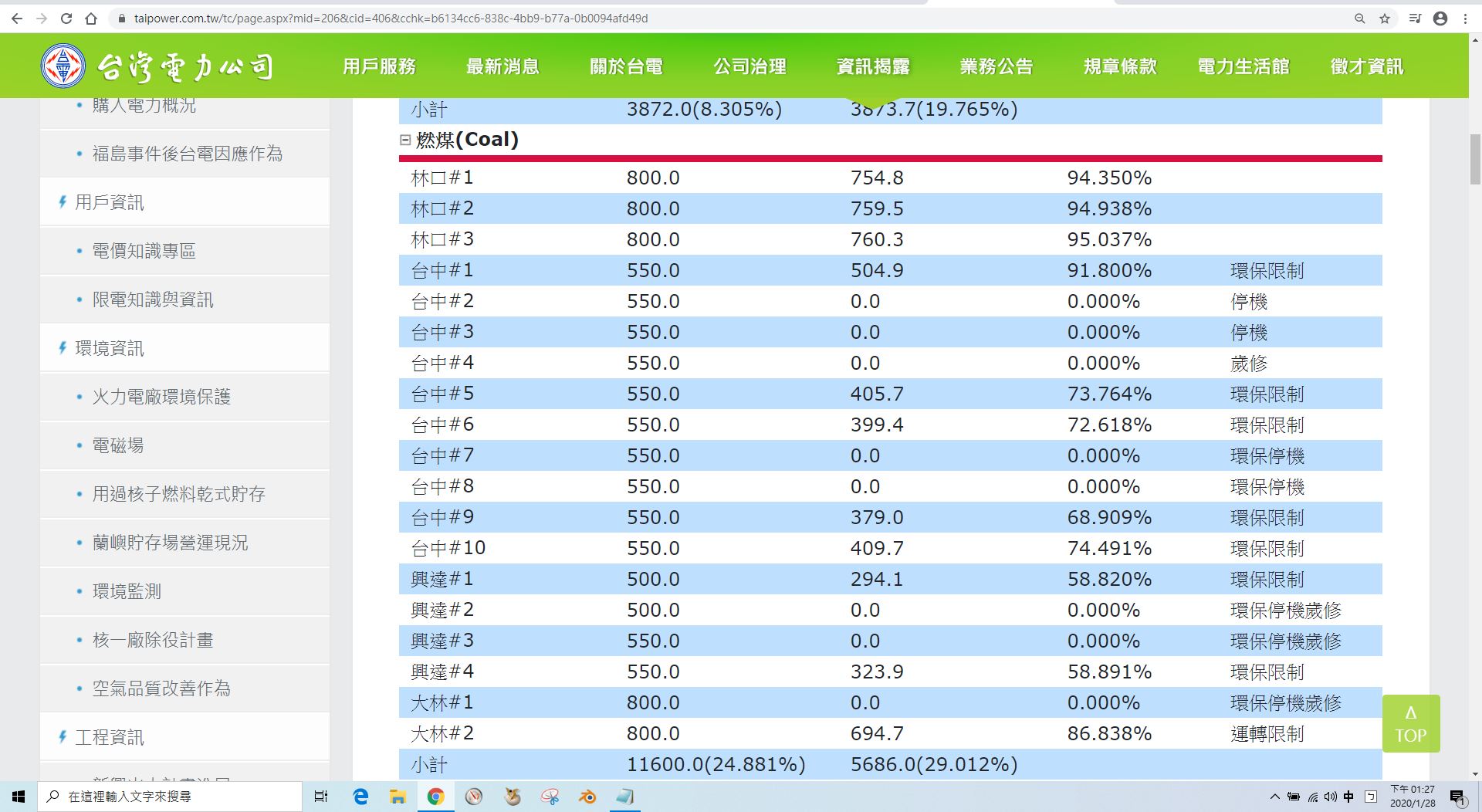Viewport: 1482px width, 812px height.
Task: Click the Windows taskbar search box
Action: pyautogui.click(x=170, y=797)
